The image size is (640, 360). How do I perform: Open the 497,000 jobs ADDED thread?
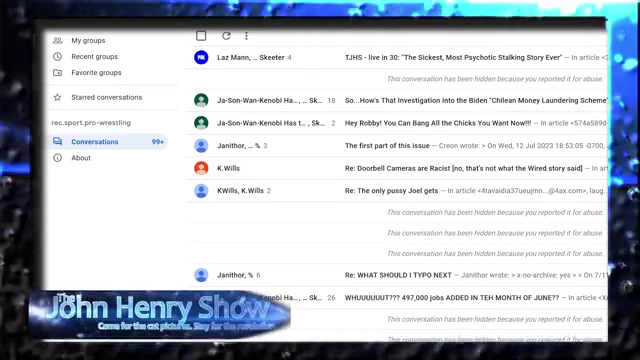pyautogui.click(x=452, y=298)
